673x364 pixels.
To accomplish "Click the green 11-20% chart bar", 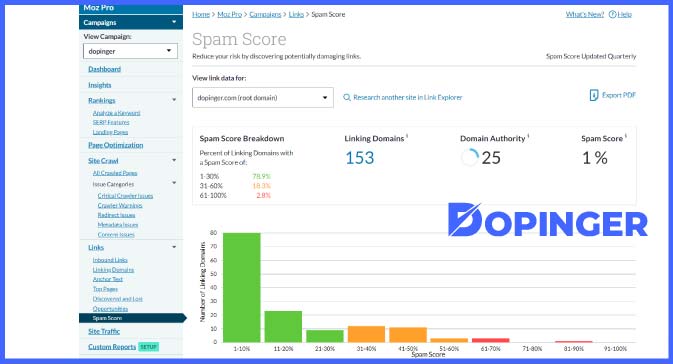I will (283, 327).
